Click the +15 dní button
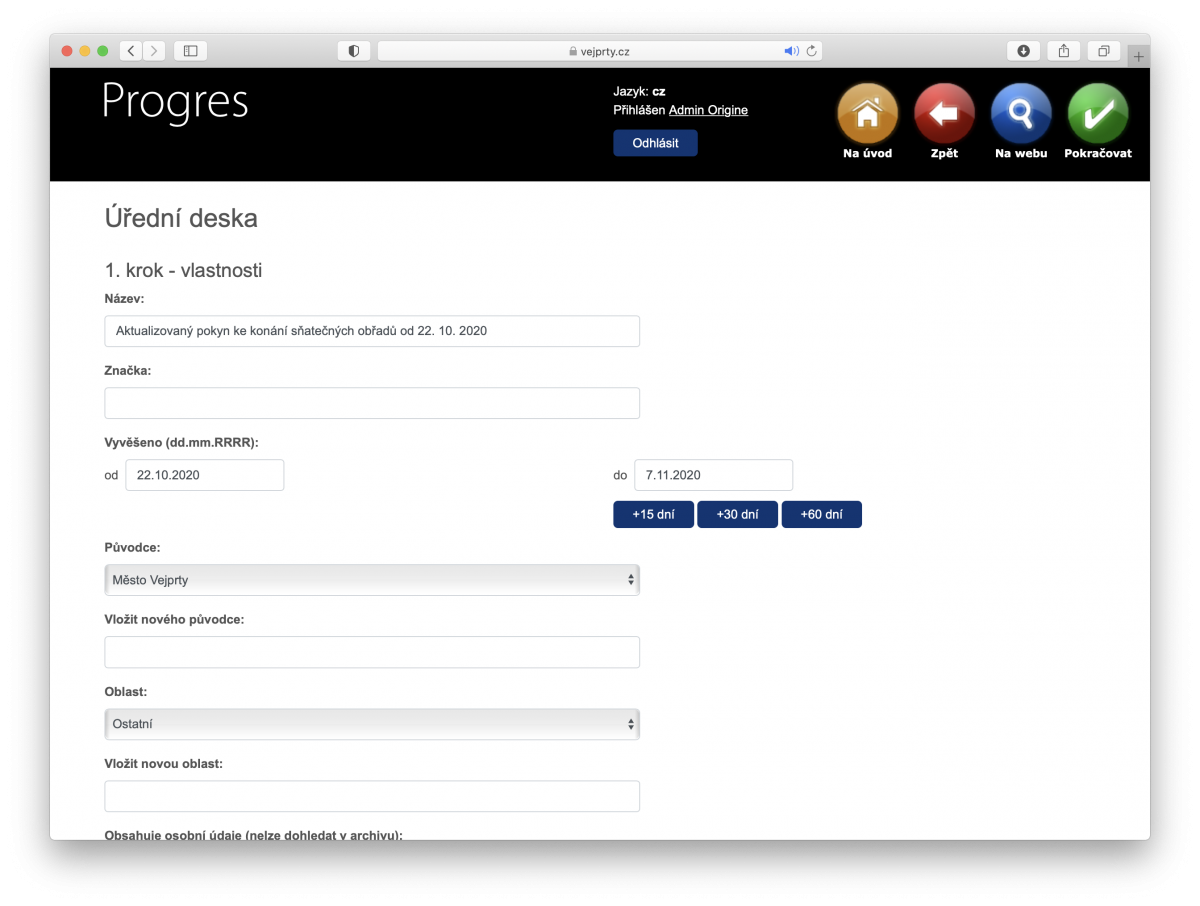1200x906 pixels. pyautogui.click(x=653, y=515)
